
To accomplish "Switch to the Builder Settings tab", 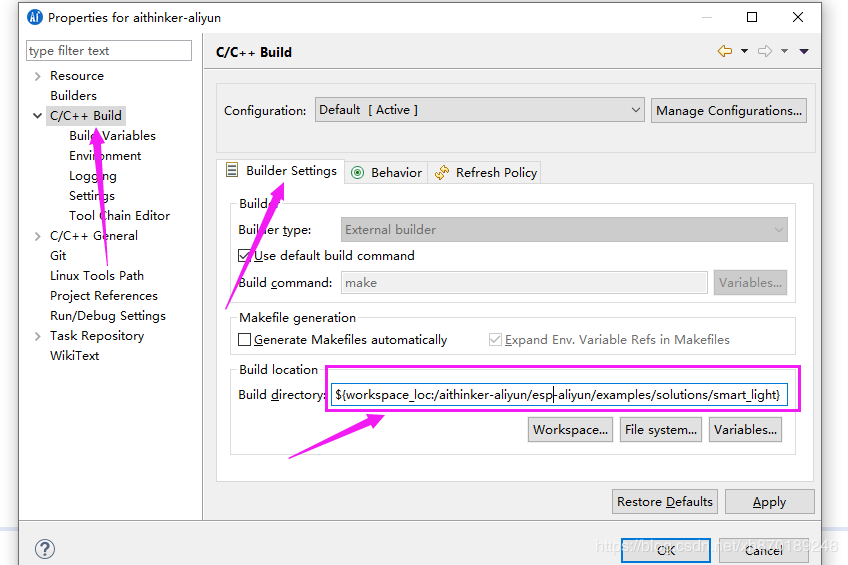I will [281, 171].
